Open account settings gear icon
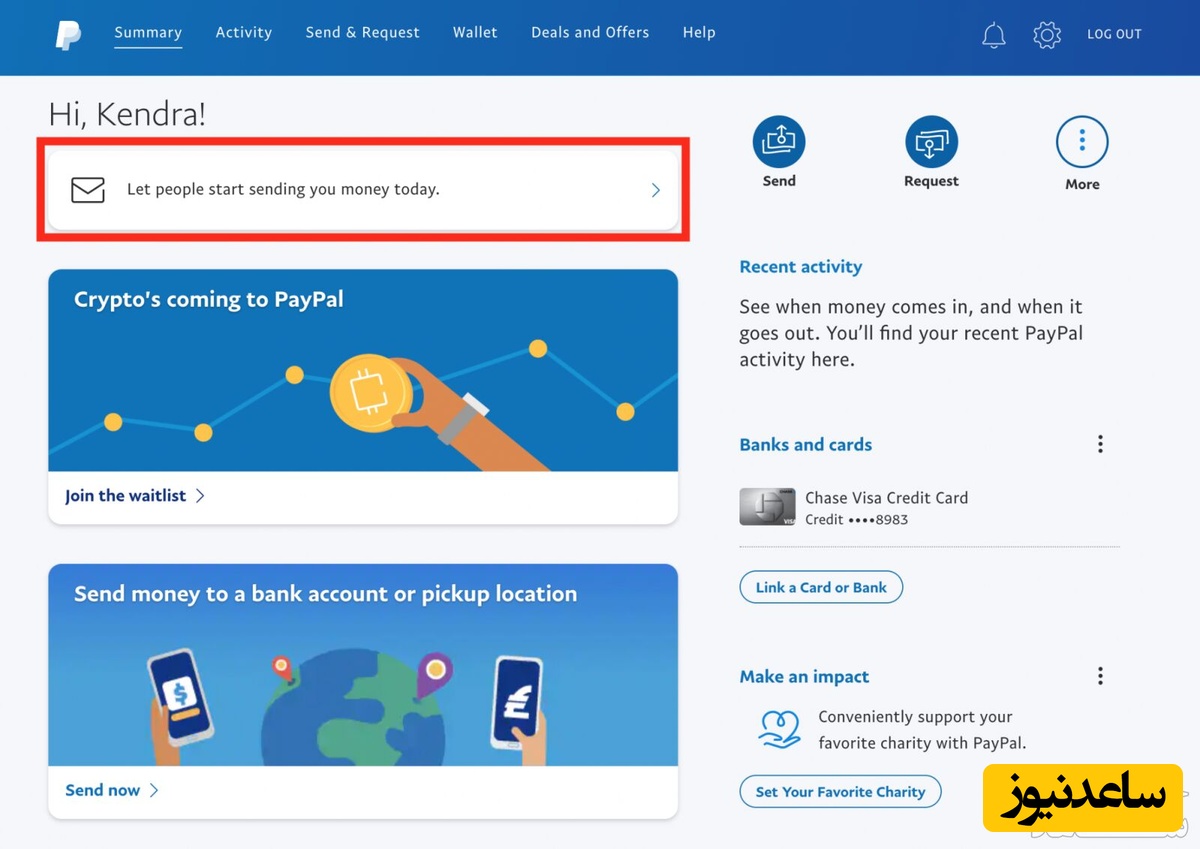The image size is (1200, 849). tap(1046, 36)
